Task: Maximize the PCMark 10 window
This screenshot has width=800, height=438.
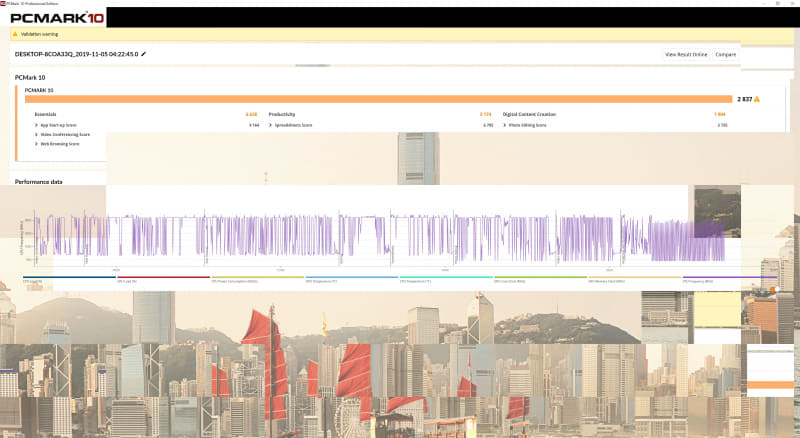Action: 778,3
